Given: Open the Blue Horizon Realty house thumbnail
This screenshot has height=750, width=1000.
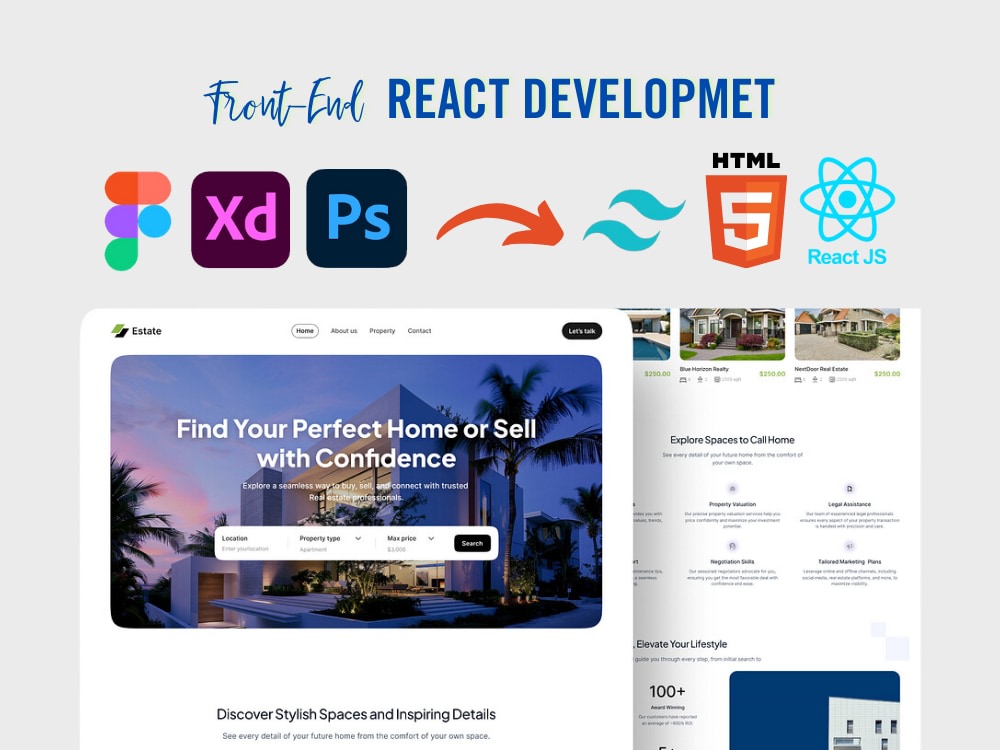Looking at the screenshot, I should [732, 334].
